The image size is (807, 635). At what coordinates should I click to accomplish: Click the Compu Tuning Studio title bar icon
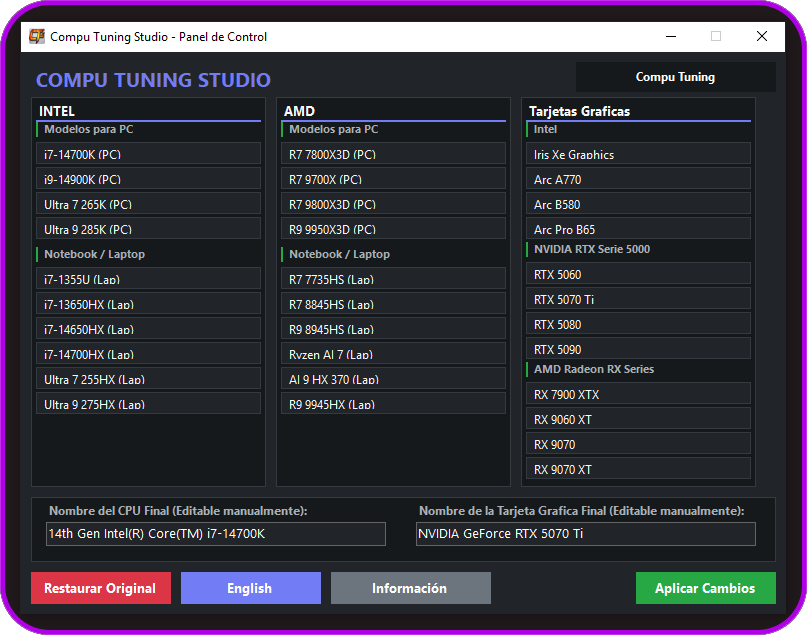pos(37,37)
